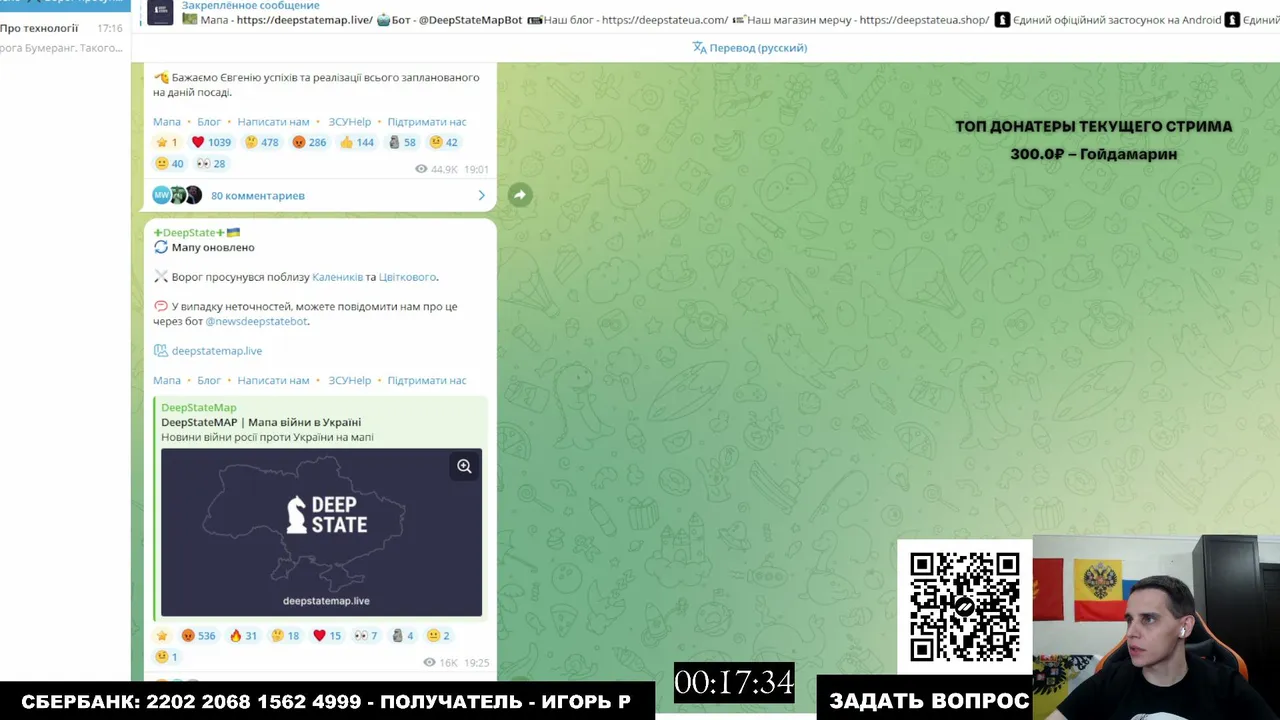
Task: Open Підтримати нас link in map-update post
Action: 427,381
